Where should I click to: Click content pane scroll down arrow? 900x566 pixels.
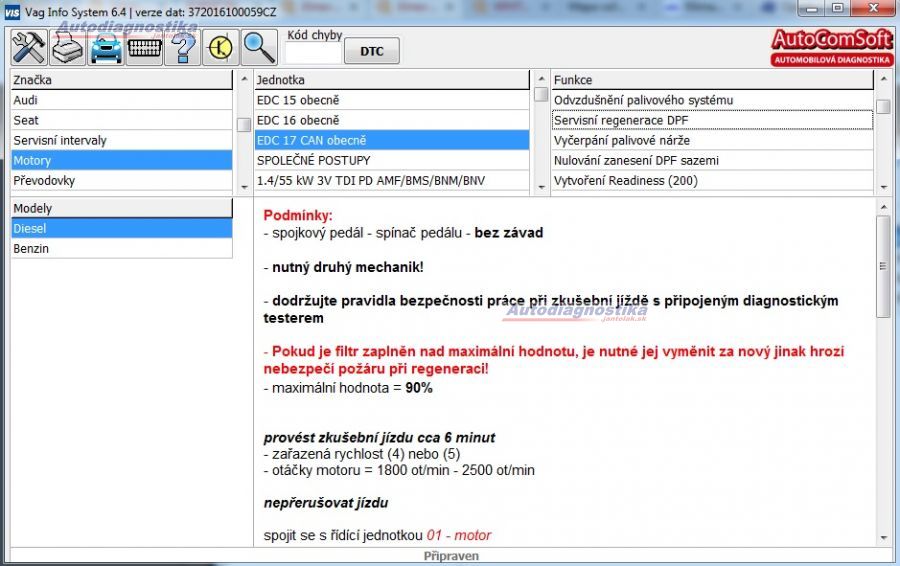tap(883, 538)
